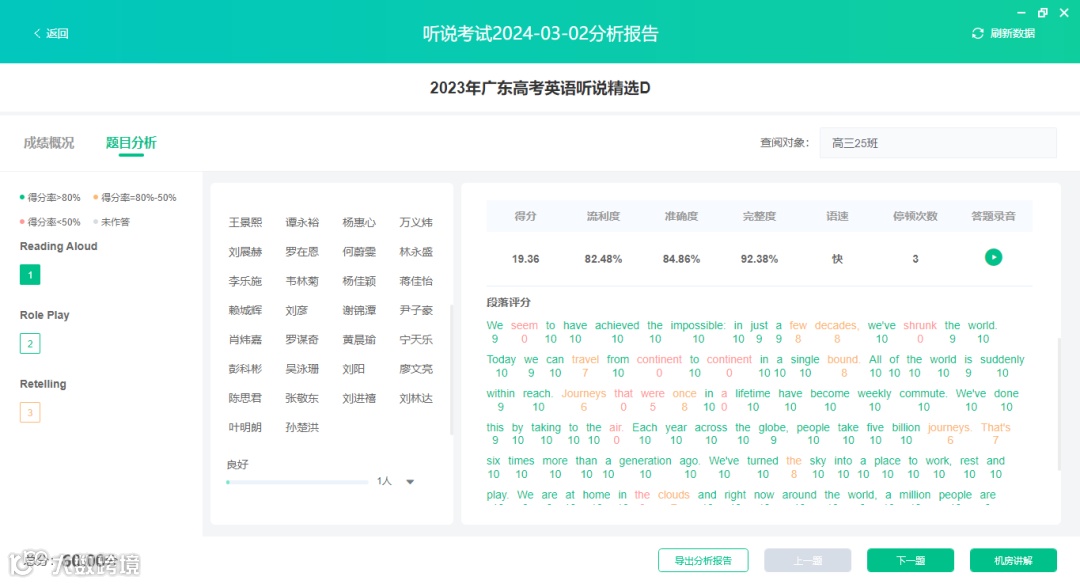The height and width of the screenshot is (584, 1080).
Task: Click the disabled 上一题 button
Action: point(807,561)
